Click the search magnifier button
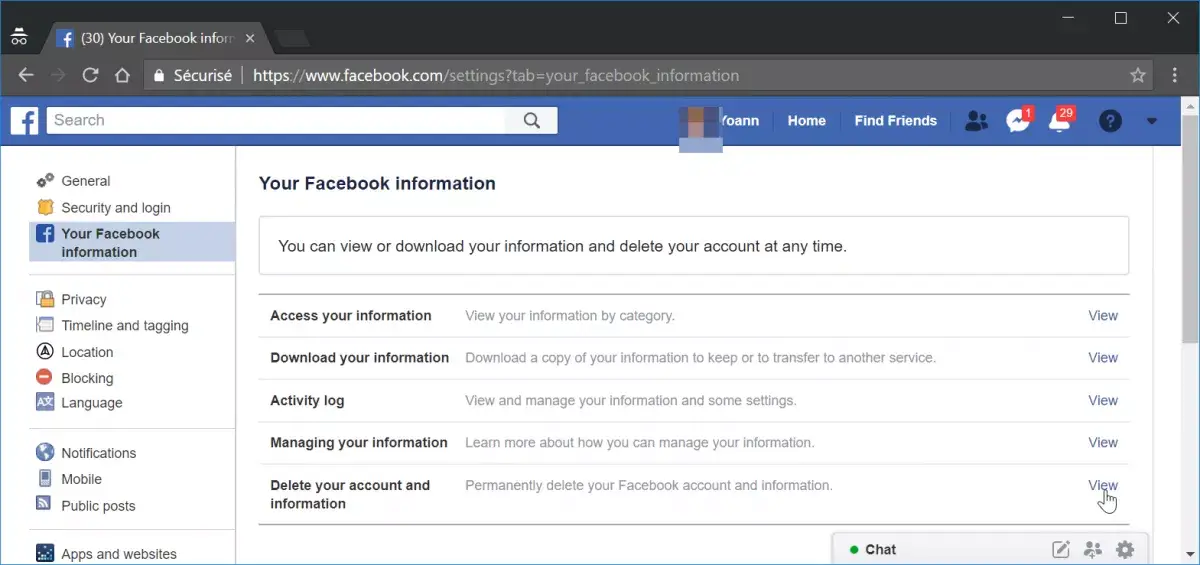Screen dimensions: 1200x565 click(x=532, y=121)
